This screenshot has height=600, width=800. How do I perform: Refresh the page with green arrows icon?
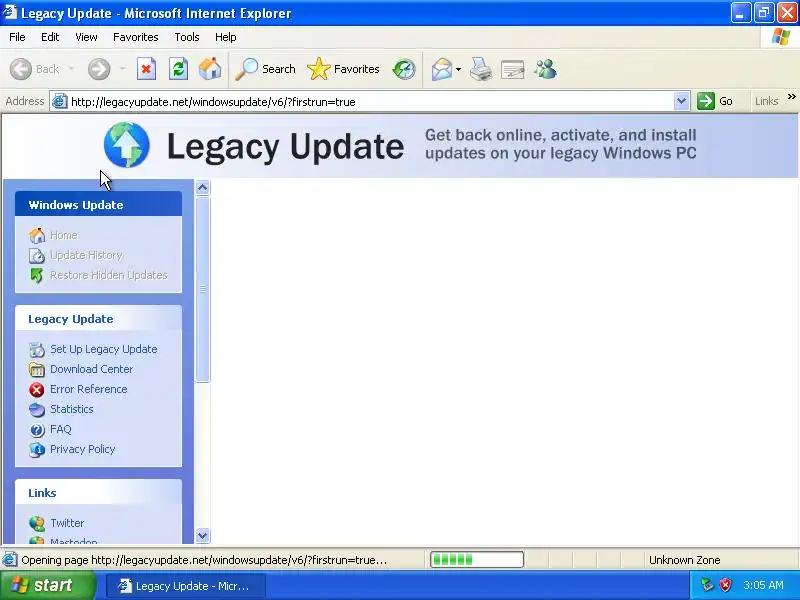179,69
